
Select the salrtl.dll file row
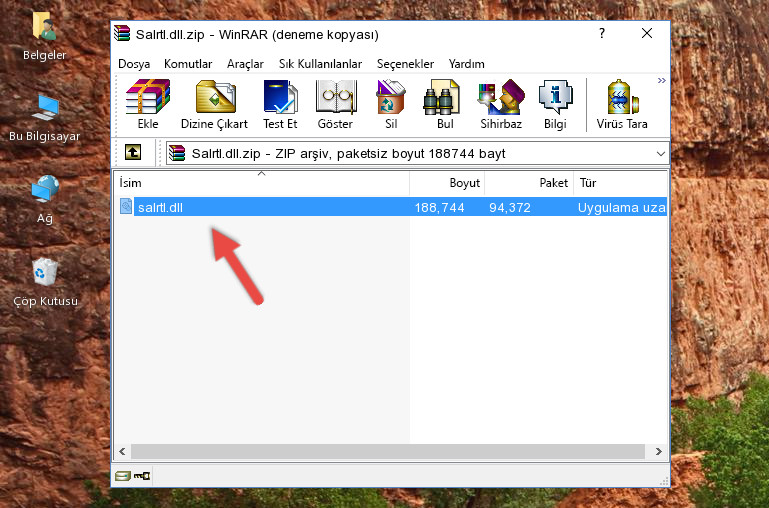(x=391, y=206)
